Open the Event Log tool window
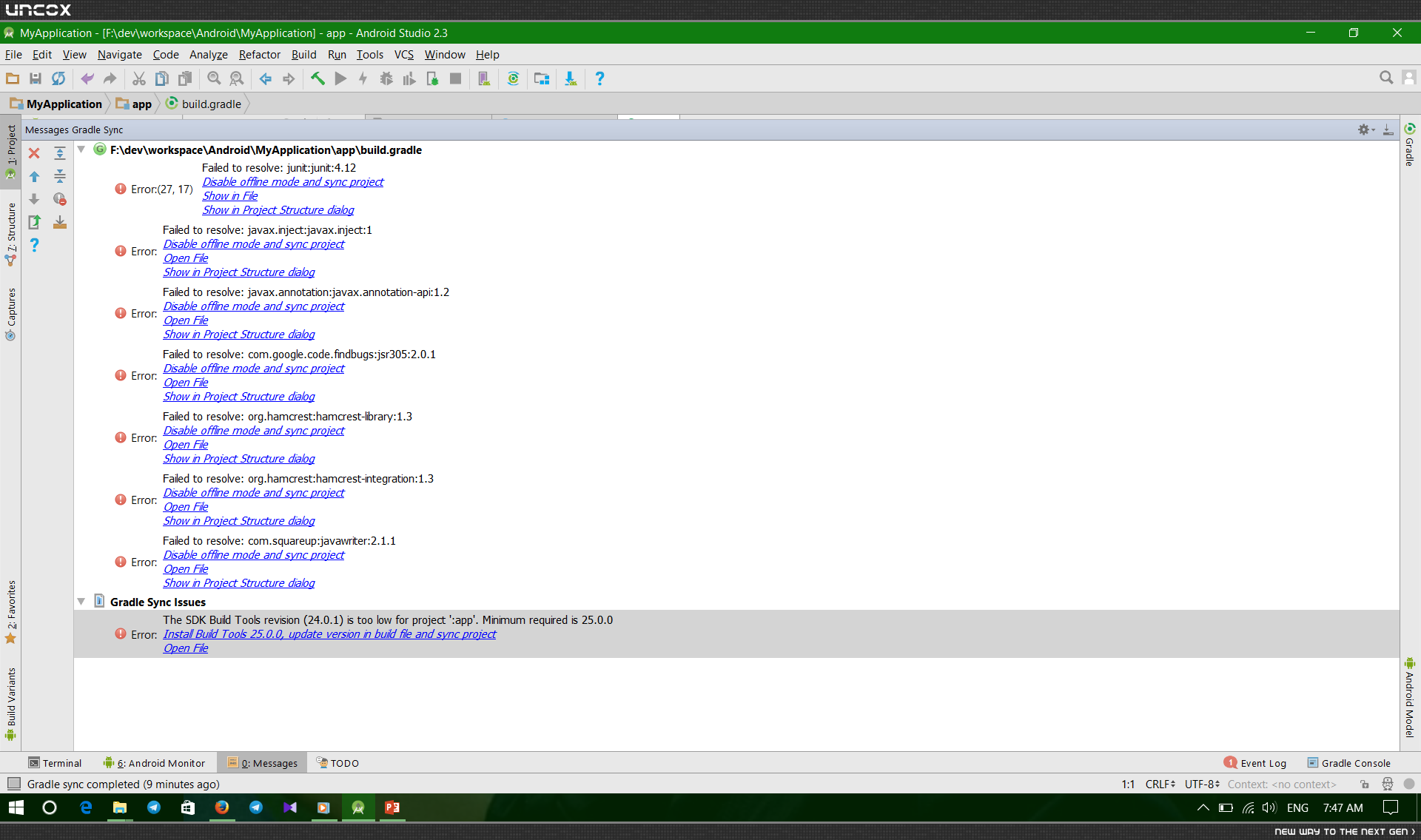 (1255, 763)
